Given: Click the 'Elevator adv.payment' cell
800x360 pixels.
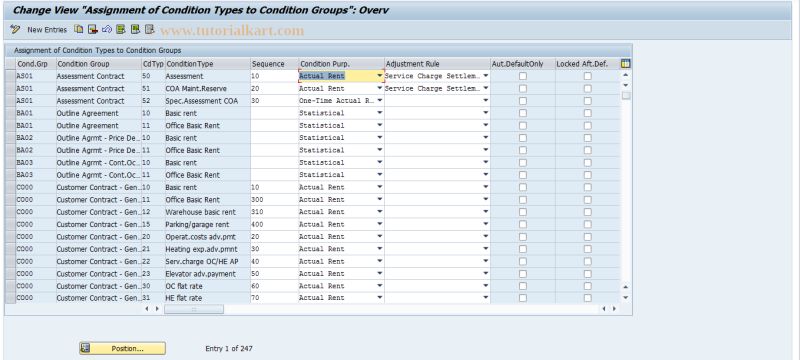Looking at the screenshot, I should (207, 274).
